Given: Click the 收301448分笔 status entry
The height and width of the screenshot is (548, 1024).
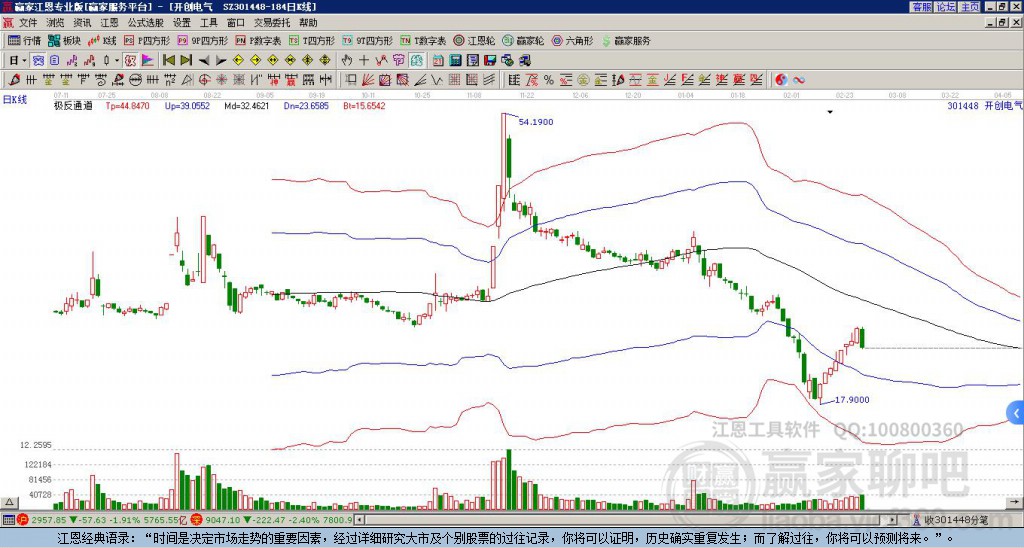Looking at the screenshot, I should point(951,520).
